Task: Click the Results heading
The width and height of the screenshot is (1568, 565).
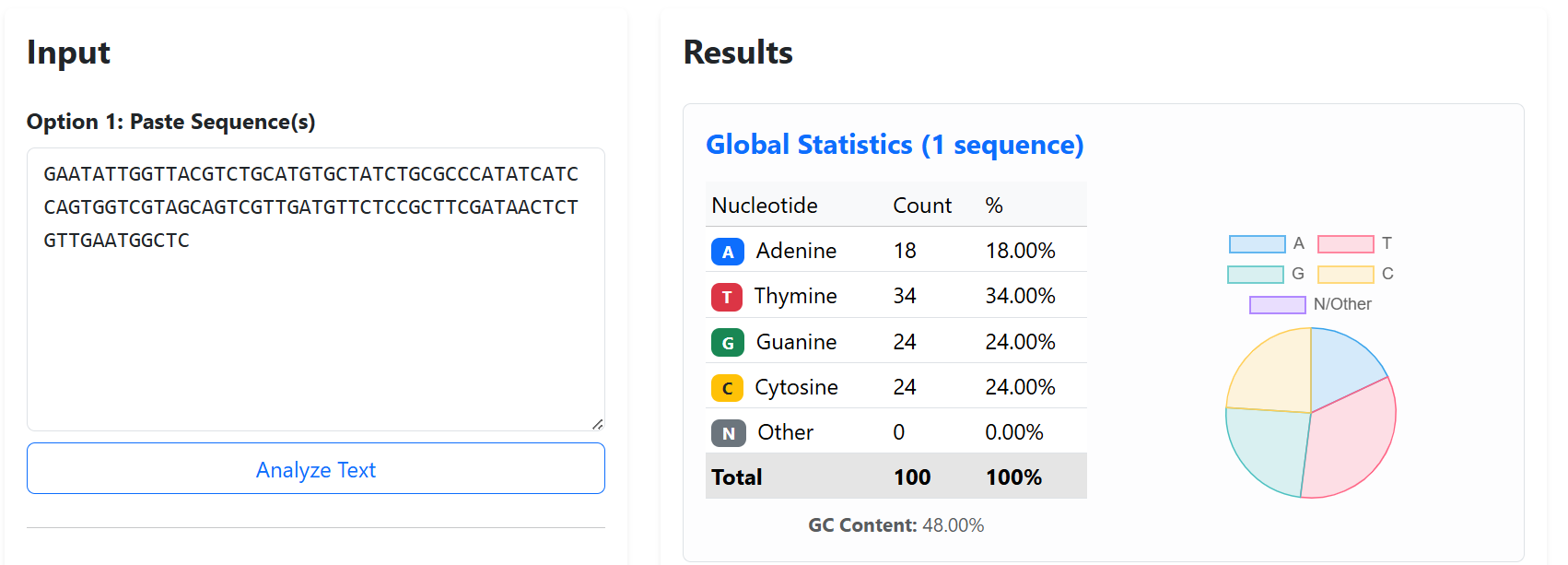Action: tap(738, 53)
